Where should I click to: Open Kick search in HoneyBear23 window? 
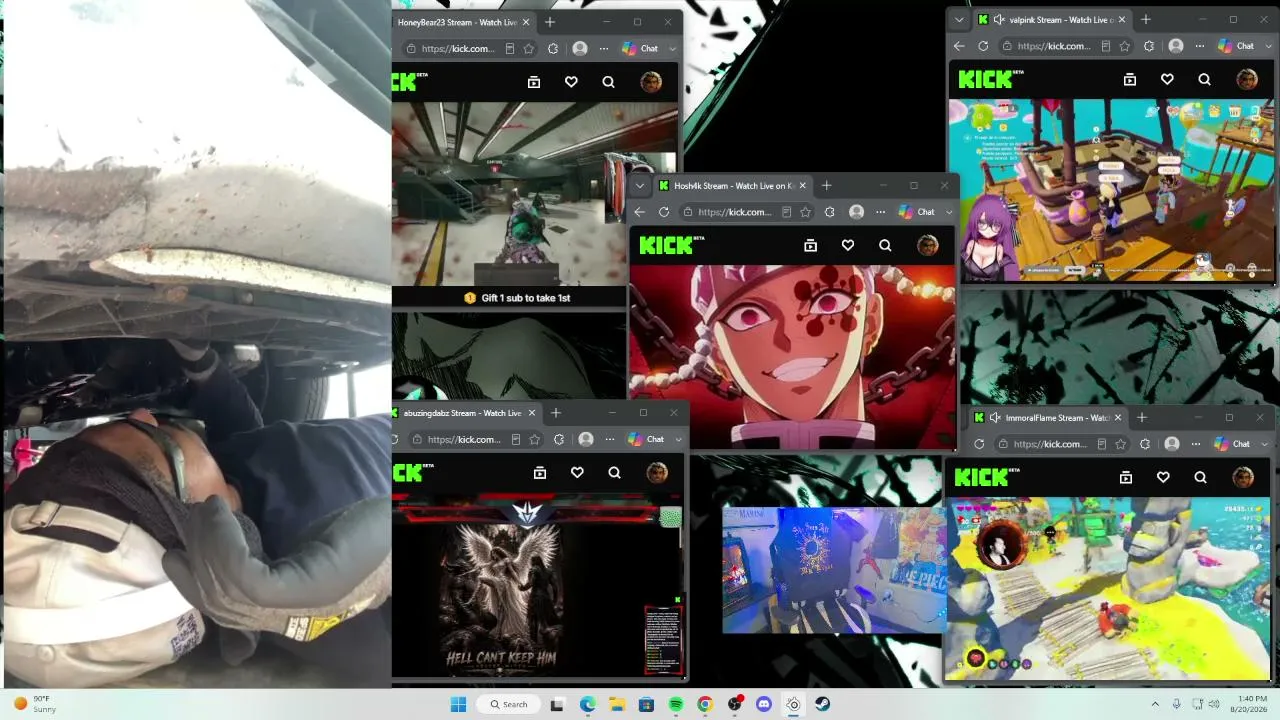(x=608, y=82)
